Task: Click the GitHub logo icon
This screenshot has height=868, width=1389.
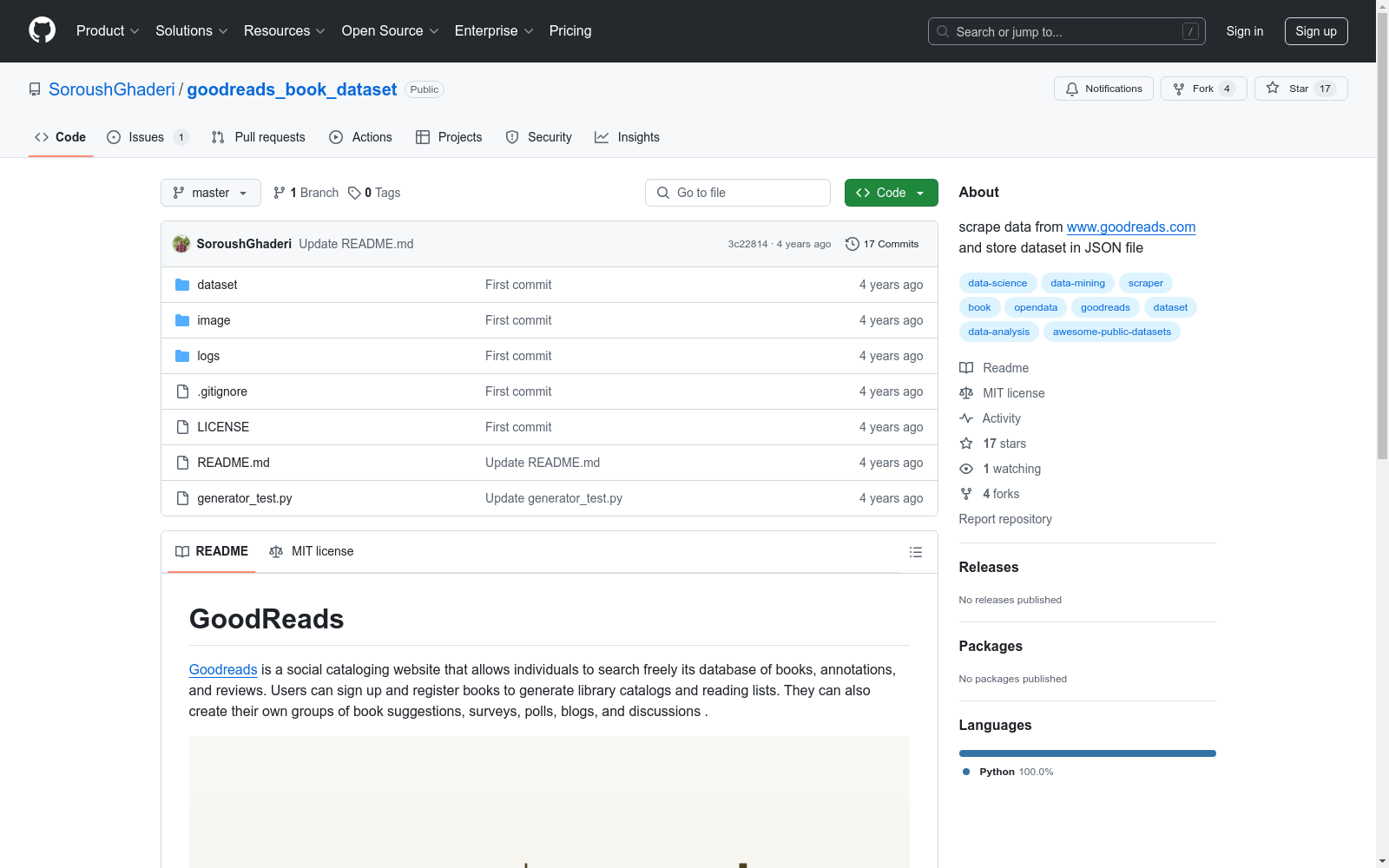Action: pos(42,30)
